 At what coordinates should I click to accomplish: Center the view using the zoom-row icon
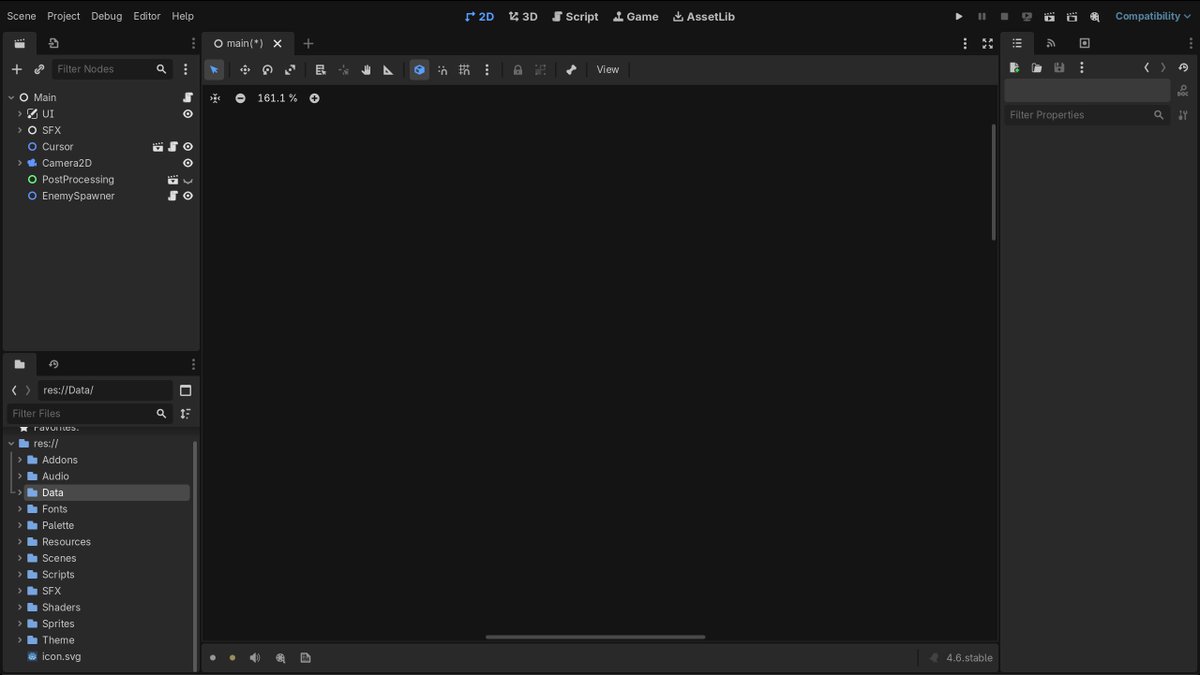click(215, 98)
